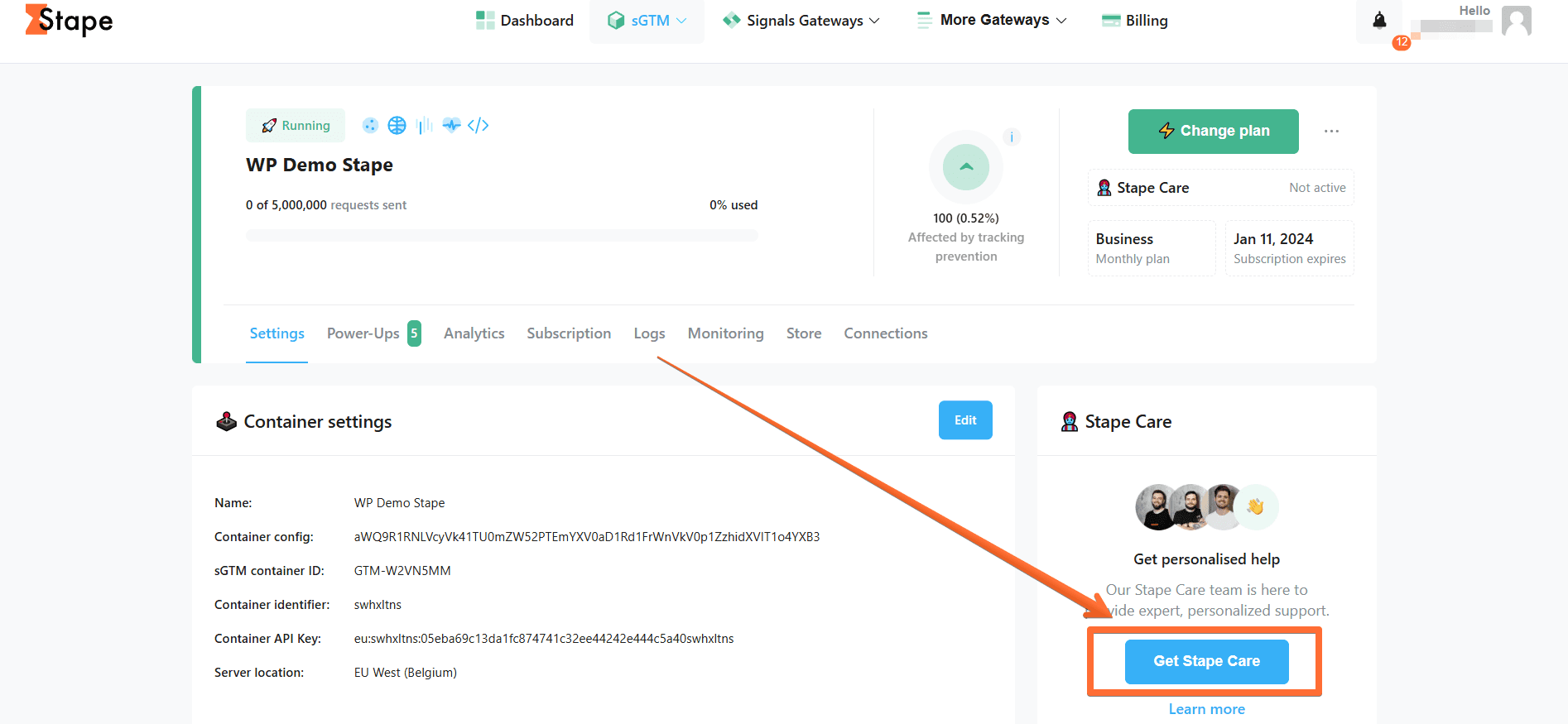
Task: Select the Container API Key value
Action: pos(544,639)
